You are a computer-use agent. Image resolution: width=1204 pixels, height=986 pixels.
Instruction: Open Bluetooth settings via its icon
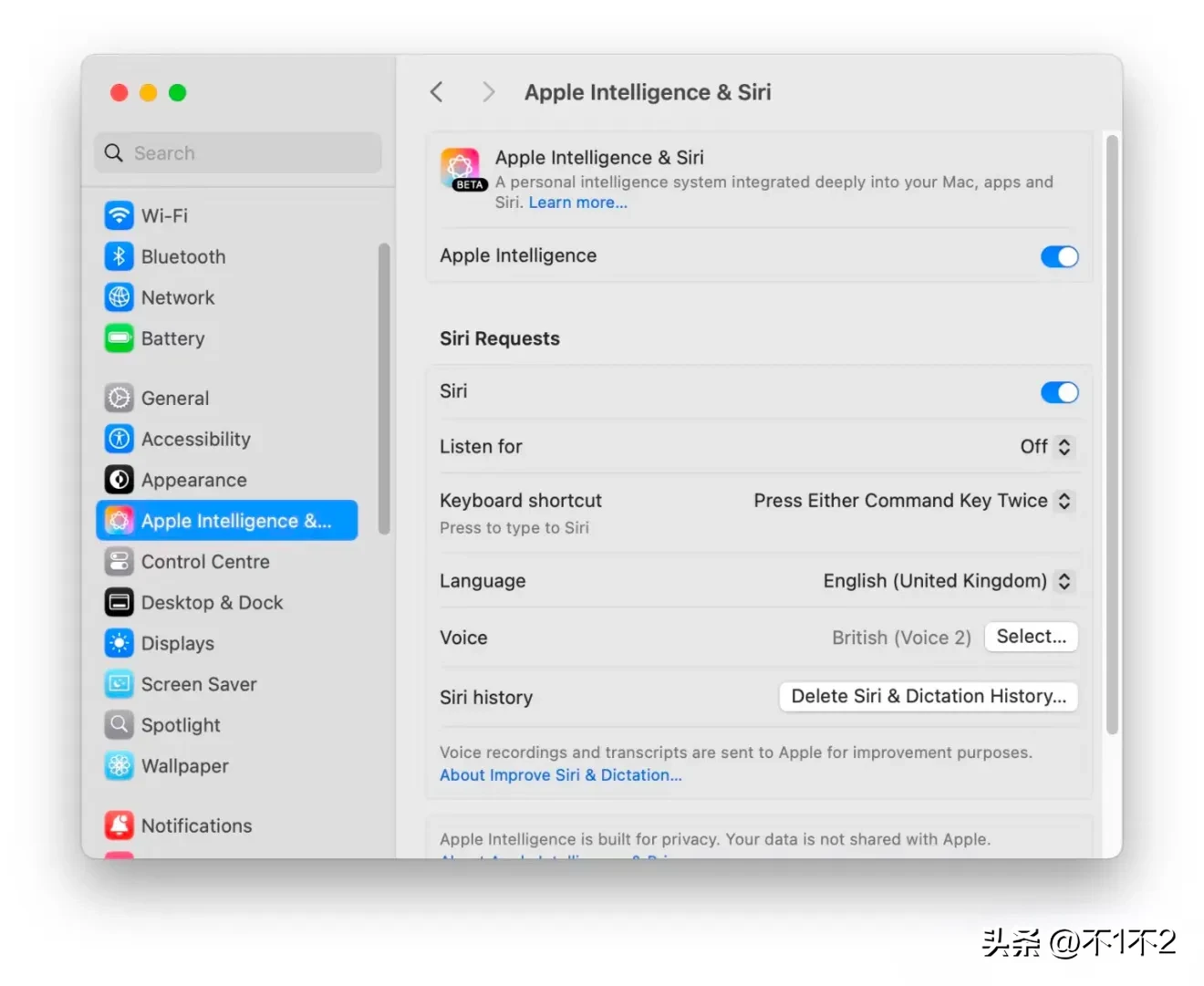coord(119,257)
